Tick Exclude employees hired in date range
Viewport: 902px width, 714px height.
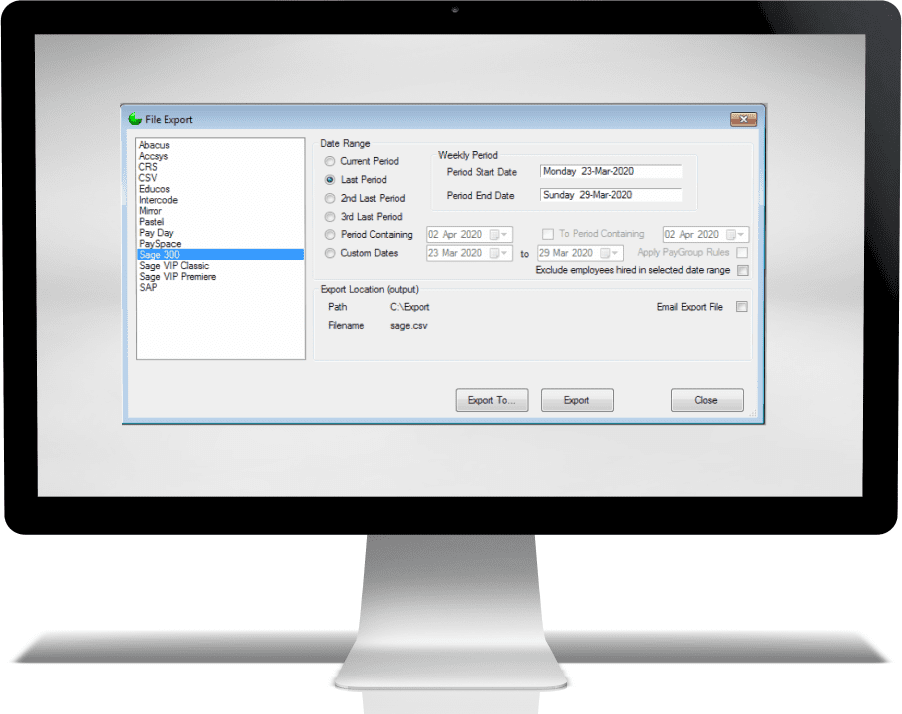coord(742,270)
